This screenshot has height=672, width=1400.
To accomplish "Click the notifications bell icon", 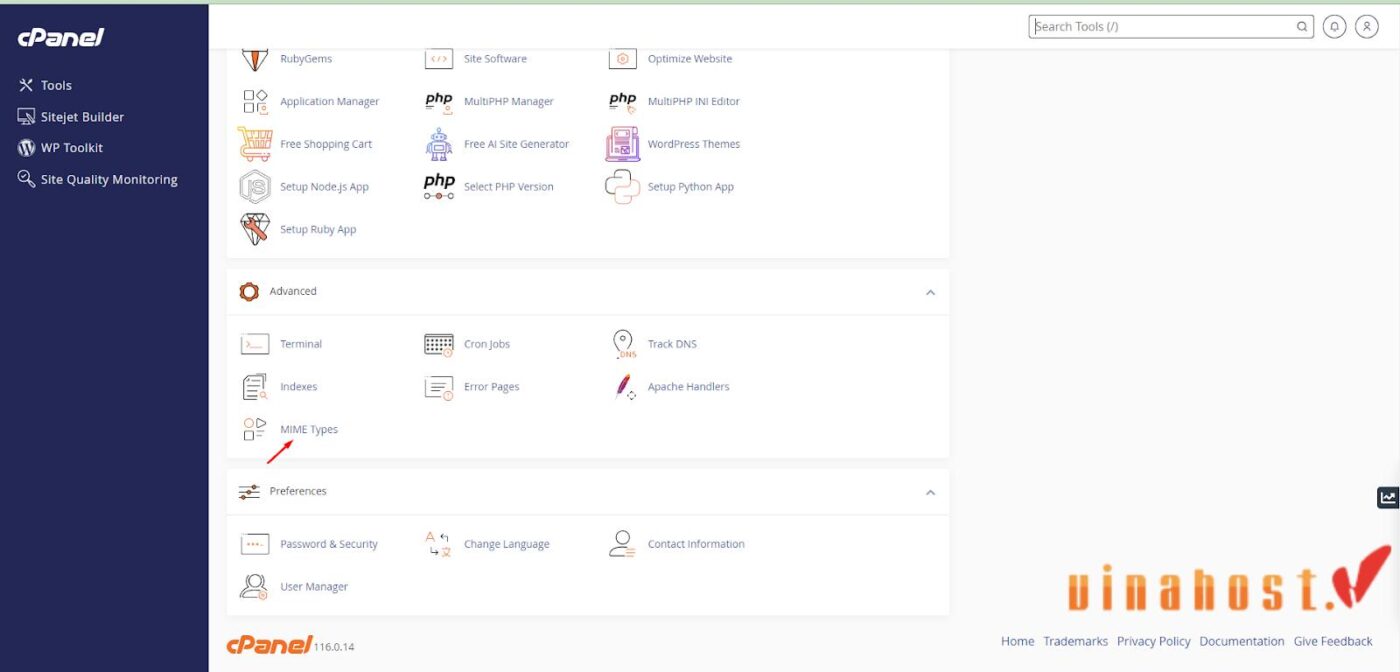I will pos(1334,27).
